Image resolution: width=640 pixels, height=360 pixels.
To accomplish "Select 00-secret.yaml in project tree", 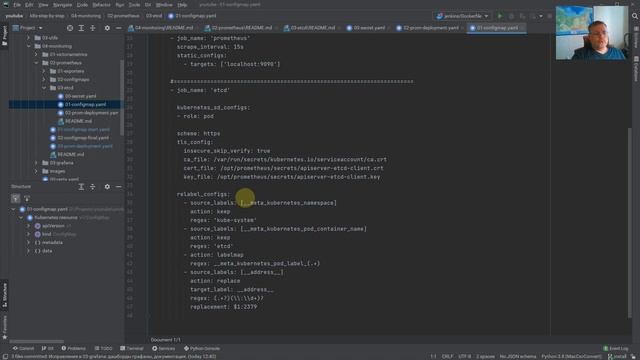I will (x=77, y=96).
